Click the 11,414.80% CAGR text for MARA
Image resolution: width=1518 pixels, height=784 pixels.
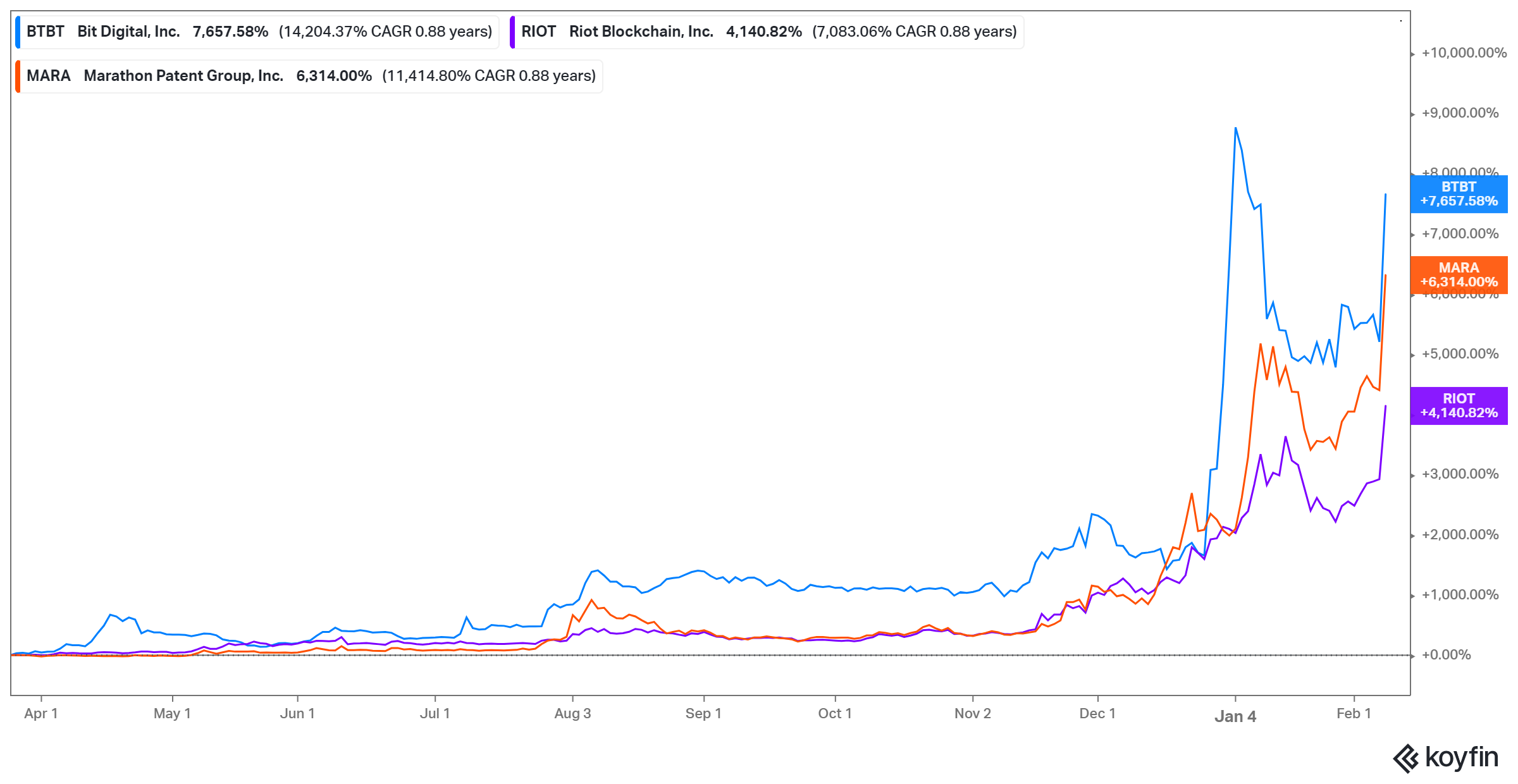tap(489, 76)
